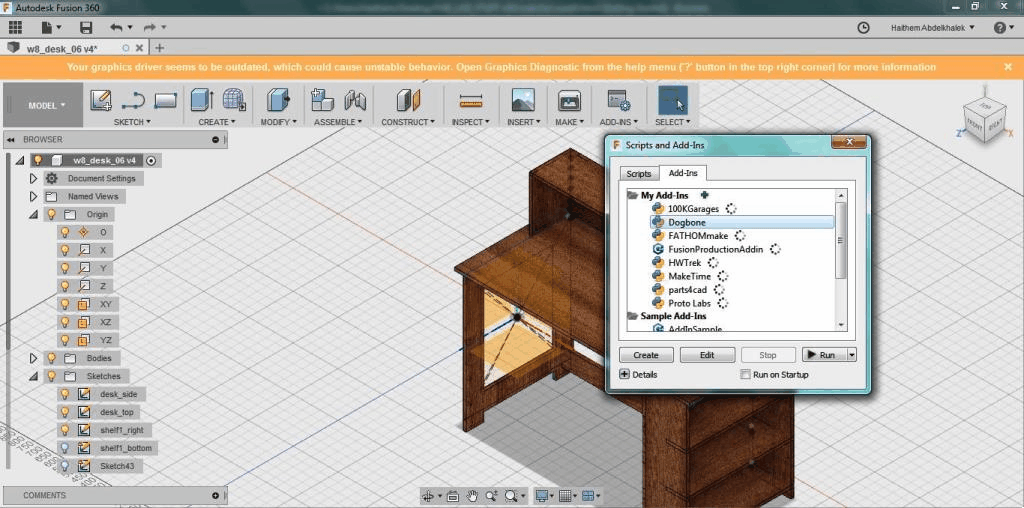1024x508 pixels.
Task: Click the Pan hand tool
Action: (x=472, y=496)
